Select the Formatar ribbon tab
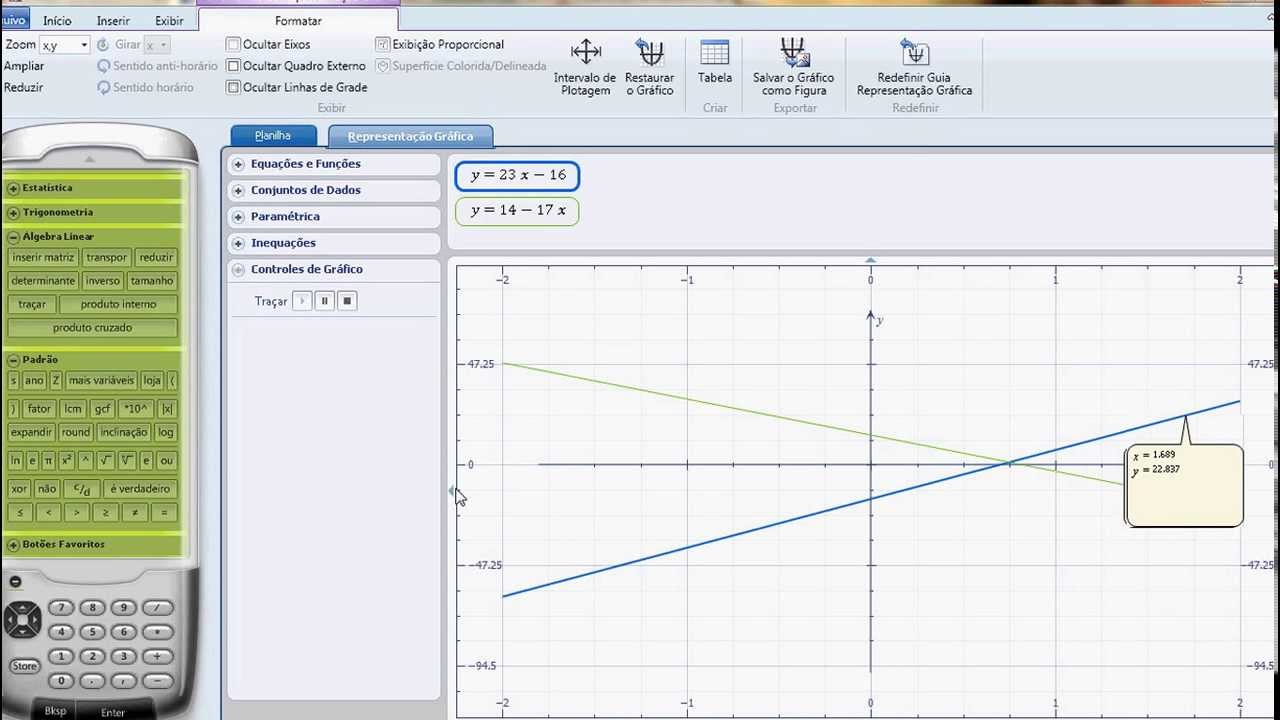This screenshot has width=1280, height=720. [x=298, y=21]
